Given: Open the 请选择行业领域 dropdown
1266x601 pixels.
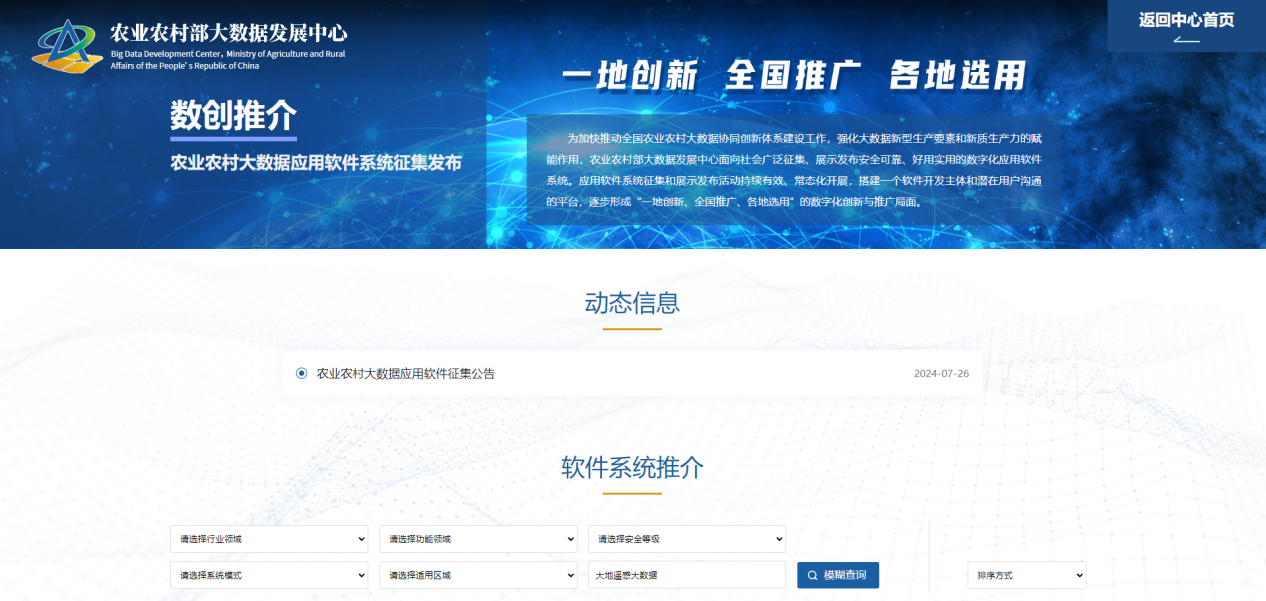Looking at the screenshot, I should click(268, 538).
